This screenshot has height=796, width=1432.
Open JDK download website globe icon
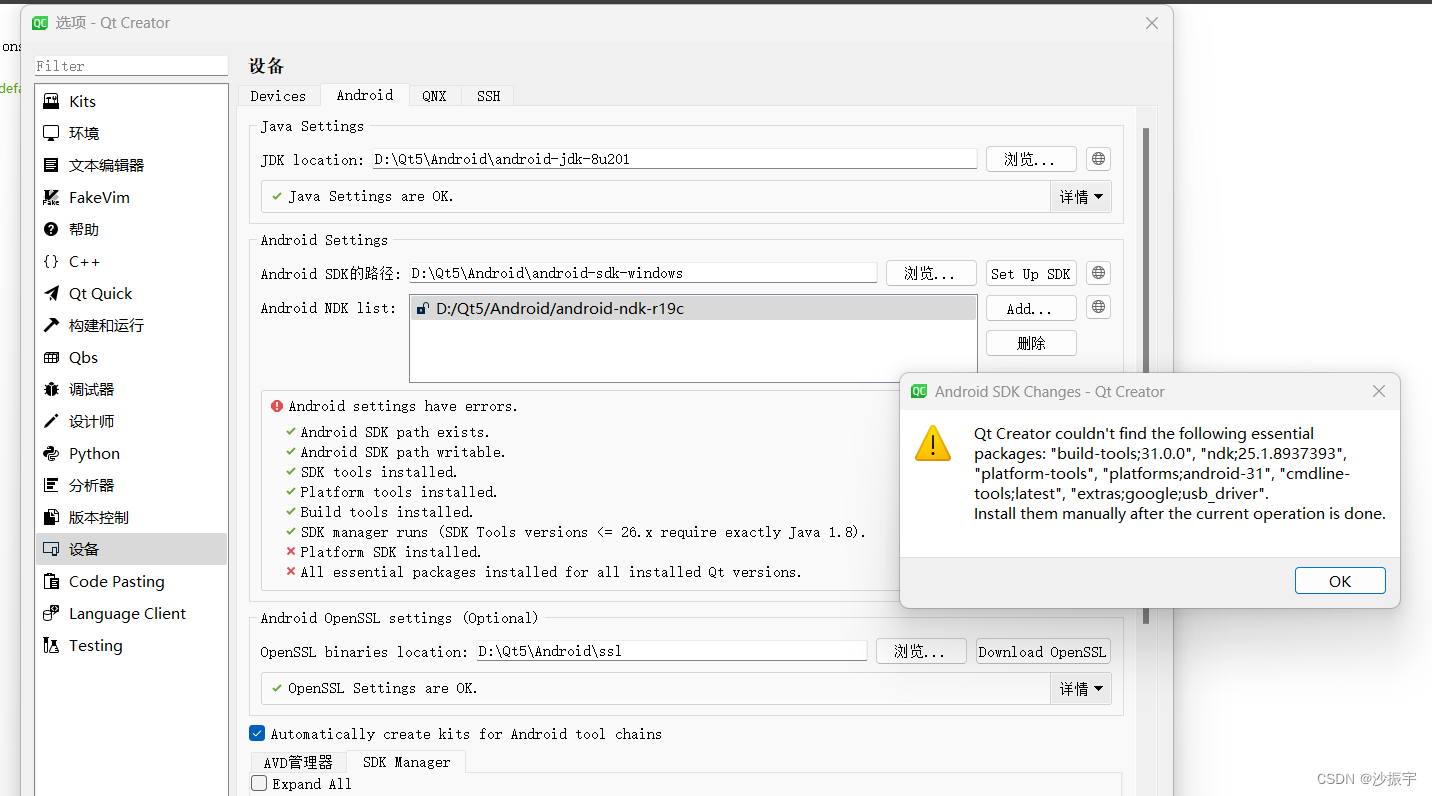click(1098, 159)
